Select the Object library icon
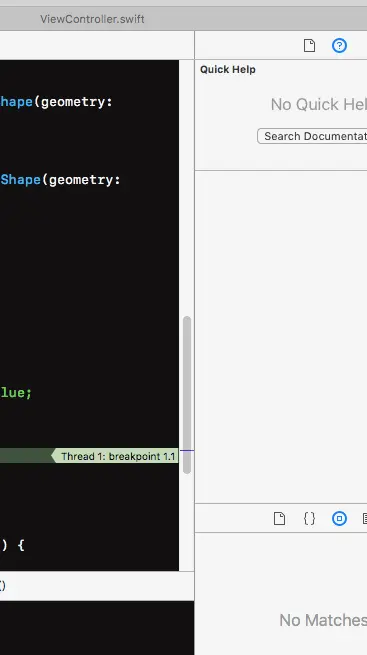The height and width of the screenshot is (655, 367). coord(339,518)
